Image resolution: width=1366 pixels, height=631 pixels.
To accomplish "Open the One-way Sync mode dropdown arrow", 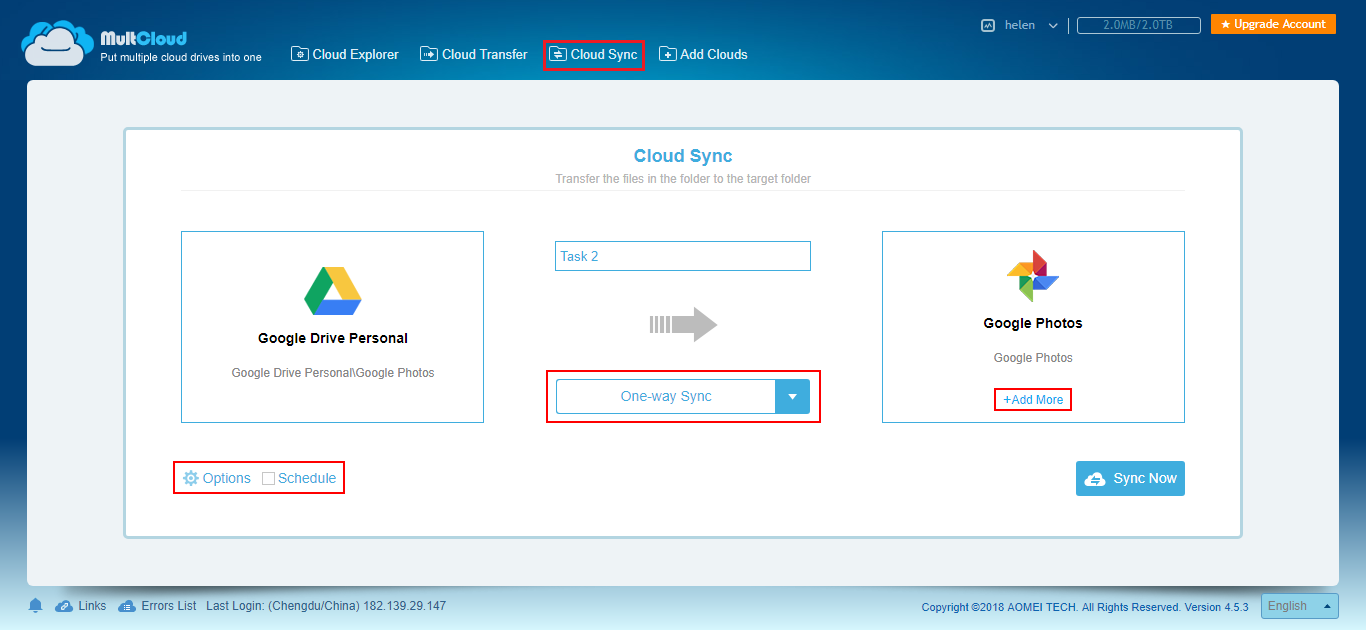I will point(792,396).
